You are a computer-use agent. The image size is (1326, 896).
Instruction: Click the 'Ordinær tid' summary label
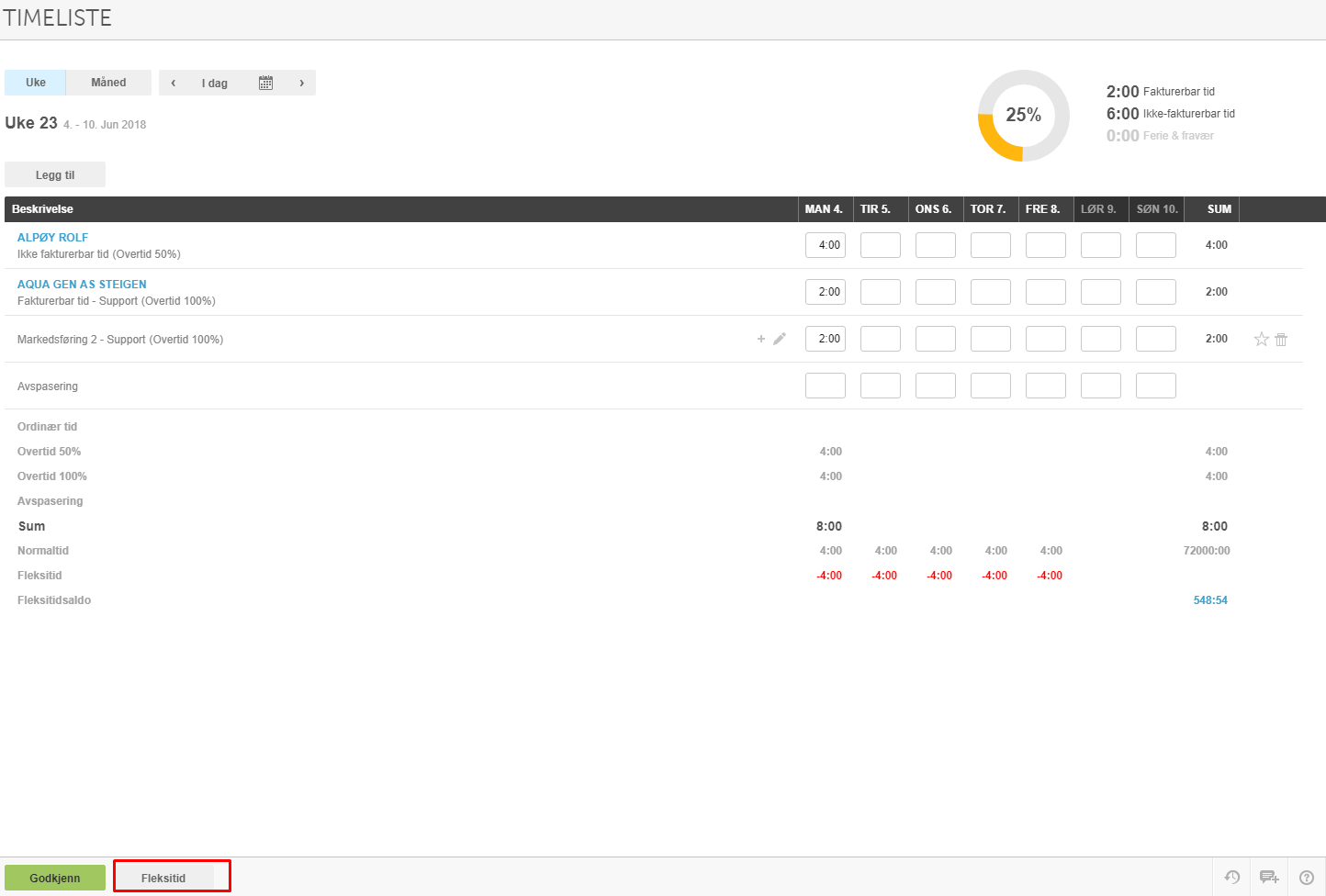coord(48,427)
